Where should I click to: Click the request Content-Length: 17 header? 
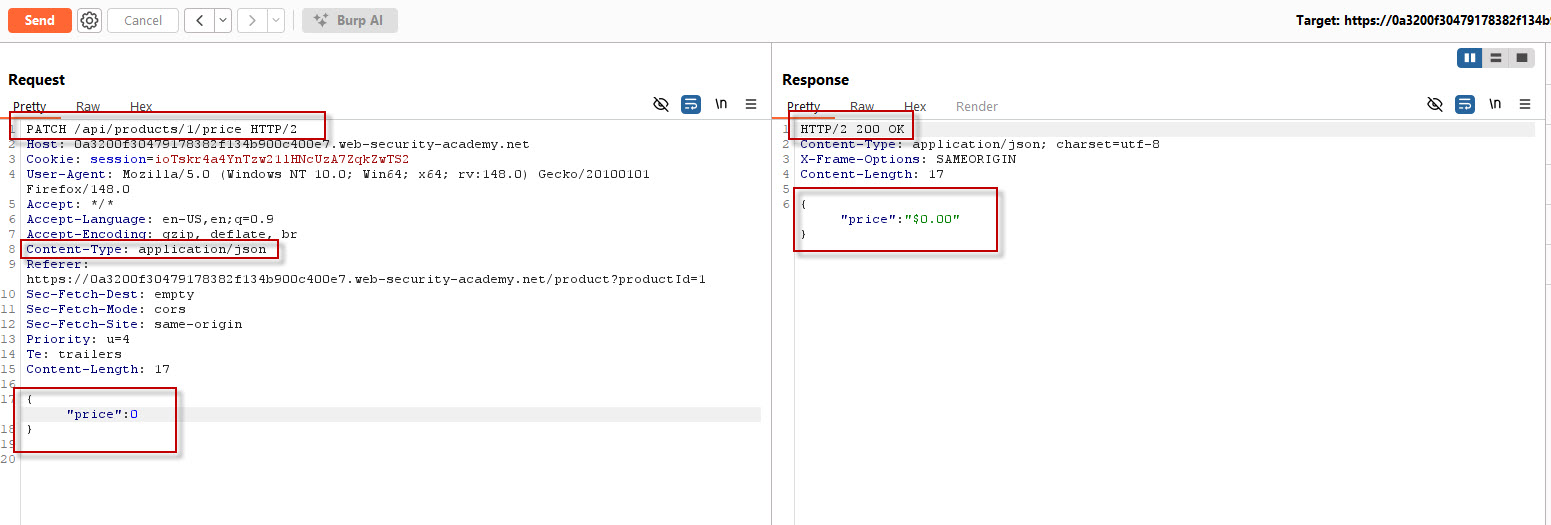(x=98, y=370)
